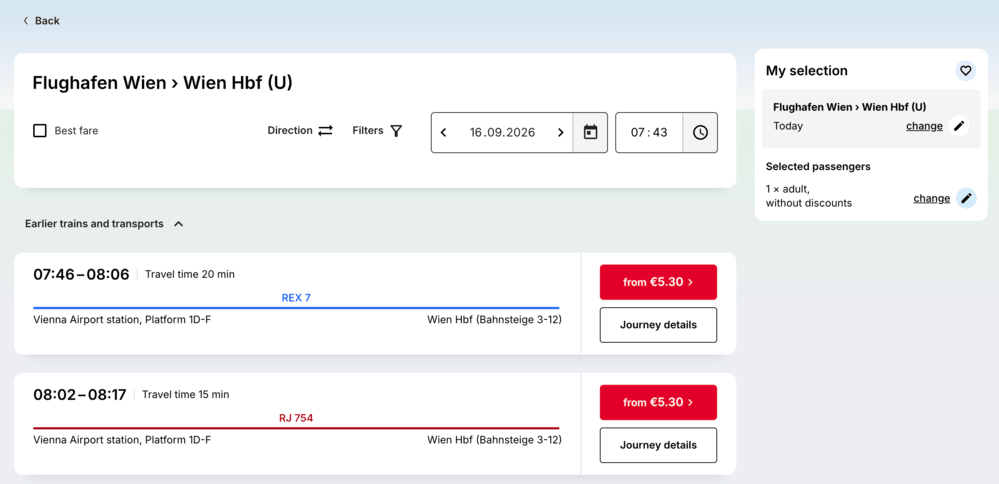Open Journey details for RJ 754
This screenshot has height=484, width=999.
pyautogui.click(x=658, y=445)
